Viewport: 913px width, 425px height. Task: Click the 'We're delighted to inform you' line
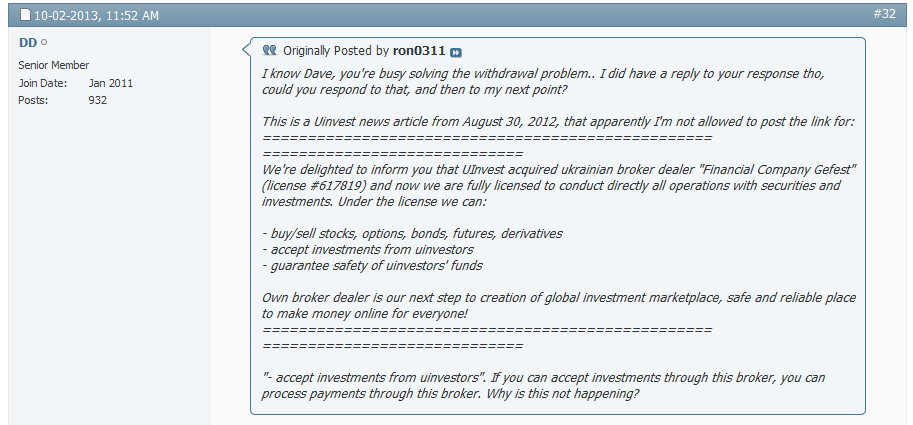tap(560, 170)
